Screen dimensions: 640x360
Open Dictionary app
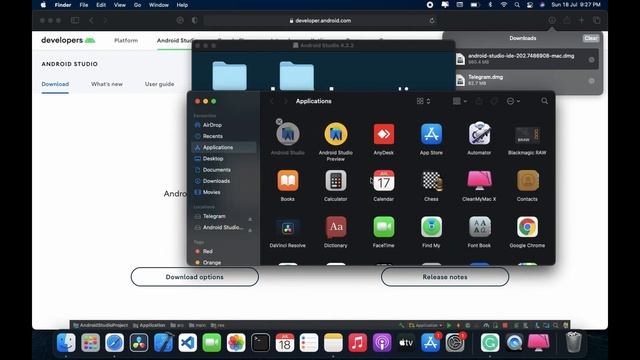336,227
